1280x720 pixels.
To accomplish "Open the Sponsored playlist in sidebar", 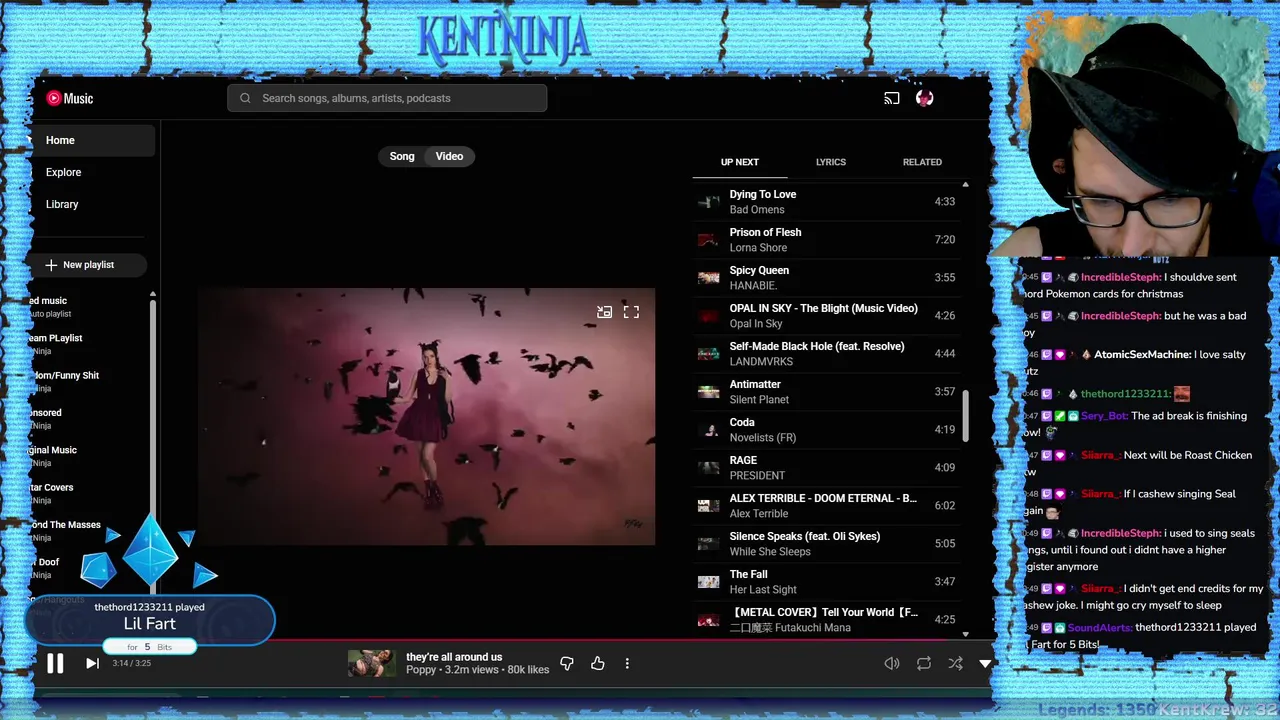I will pos(46,418).
